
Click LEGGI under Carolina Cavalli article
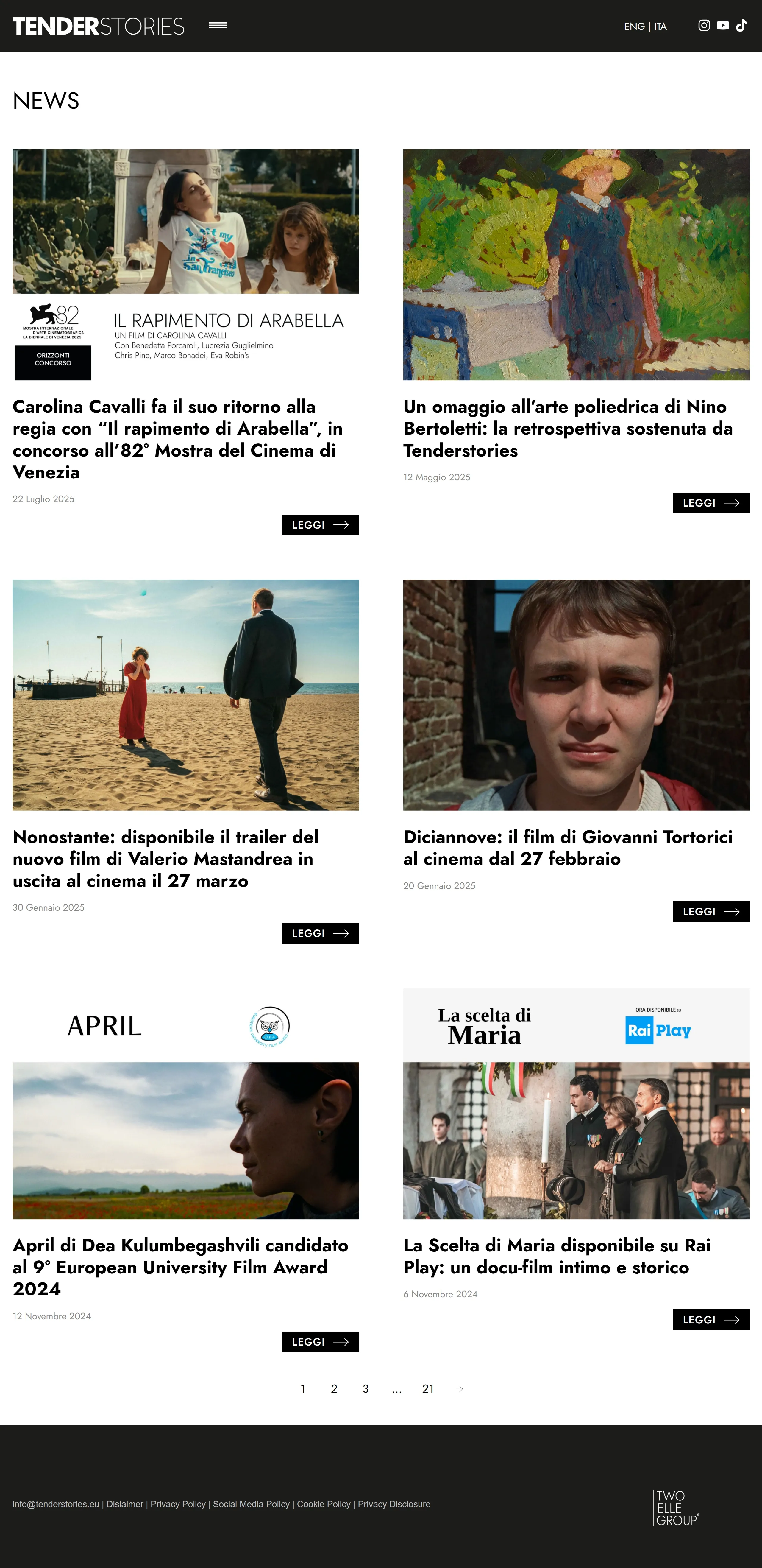tap(320, 525)
